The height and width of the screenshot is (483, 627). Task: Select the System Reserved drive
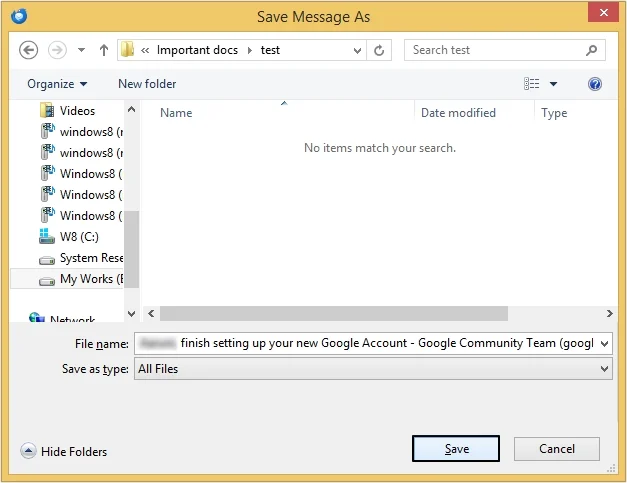[x=91, y=258]
